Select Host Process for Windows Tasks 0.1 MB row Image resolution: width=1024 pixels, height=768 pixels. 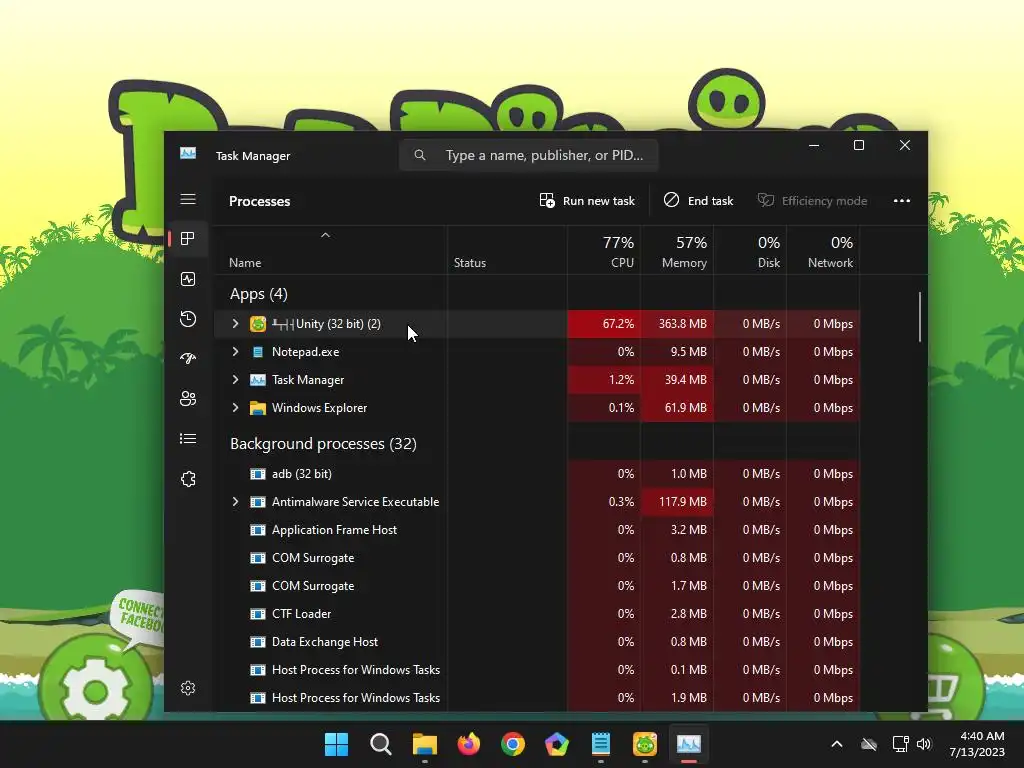[x=537, y=670]
